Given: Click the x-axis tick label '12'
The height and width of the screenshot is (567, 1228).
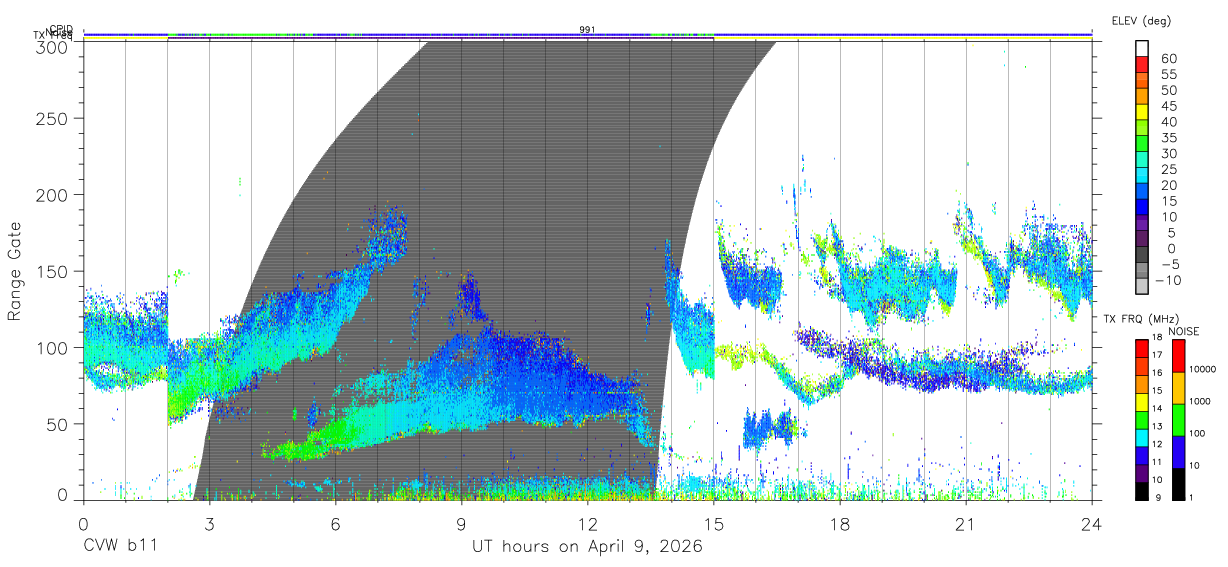Looking at the screenshot, I should point(587,523).
